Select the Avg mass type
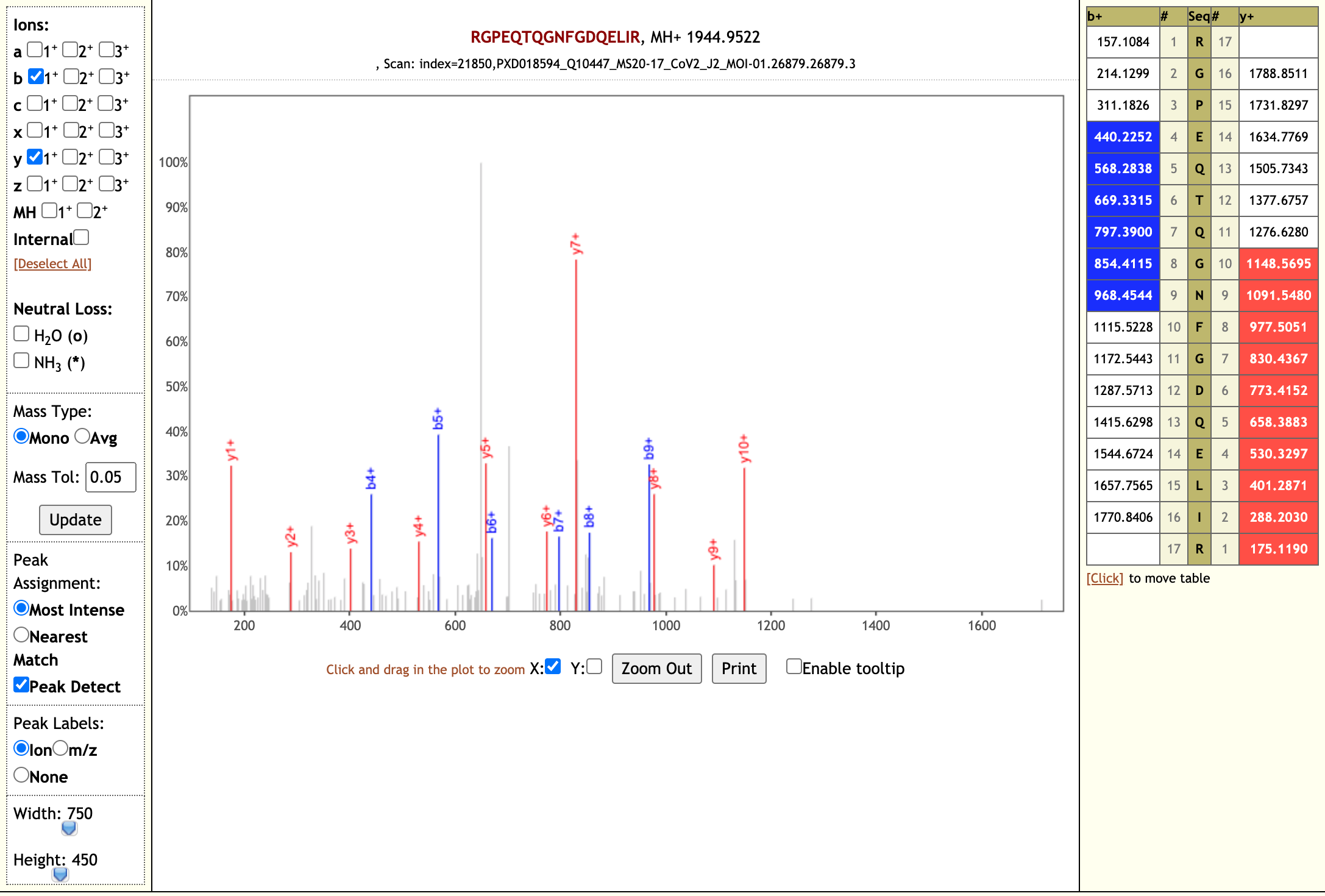Viewport: 1325px width, 896px height. click(82, 436)
